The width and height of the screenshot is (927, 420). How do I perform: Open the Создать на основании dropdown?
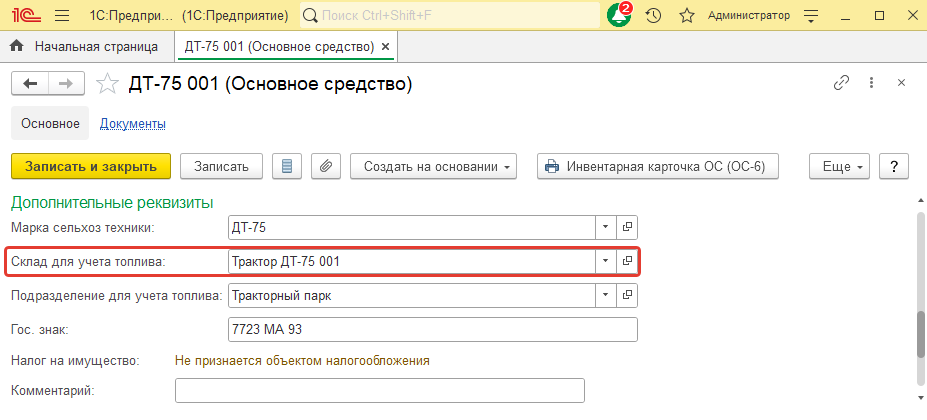pyautogui.click(x=433, y=167)
